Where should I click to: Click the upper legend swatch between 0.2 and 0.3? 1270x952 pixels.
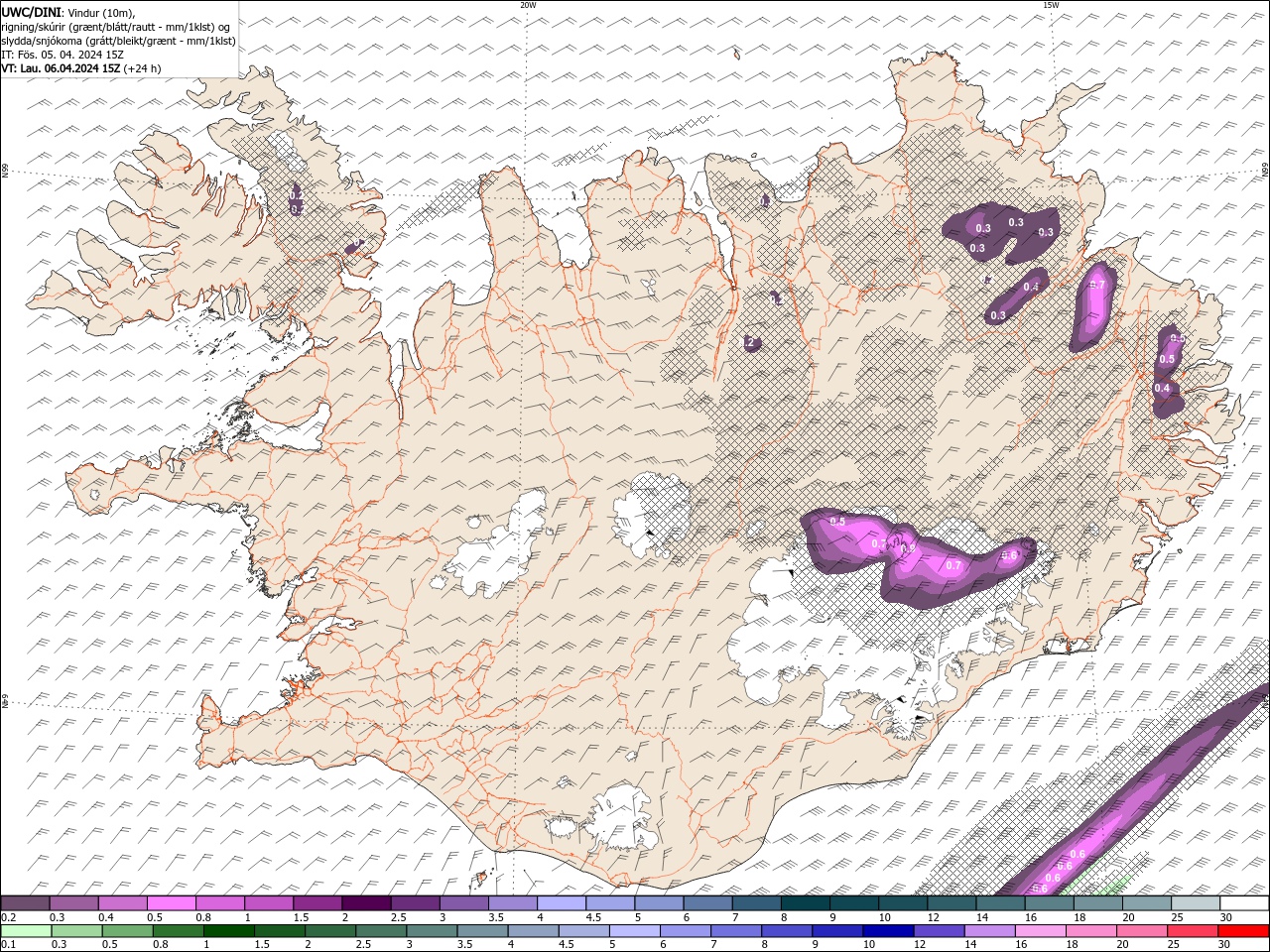(25, 903)
